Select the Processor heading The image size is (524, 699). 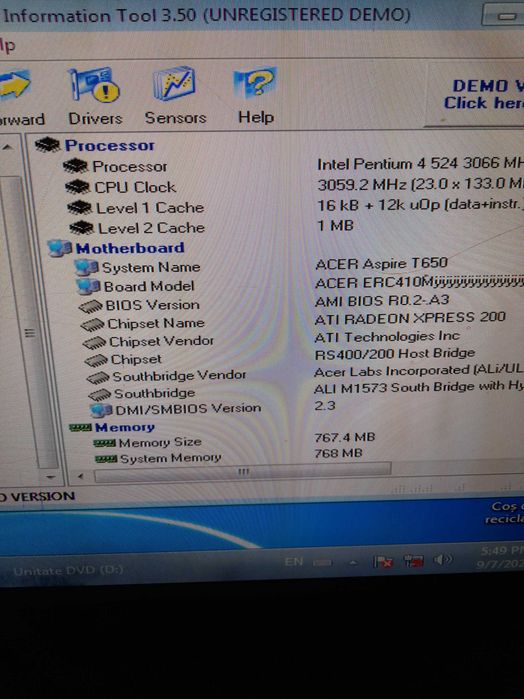(x=110, y=145)
